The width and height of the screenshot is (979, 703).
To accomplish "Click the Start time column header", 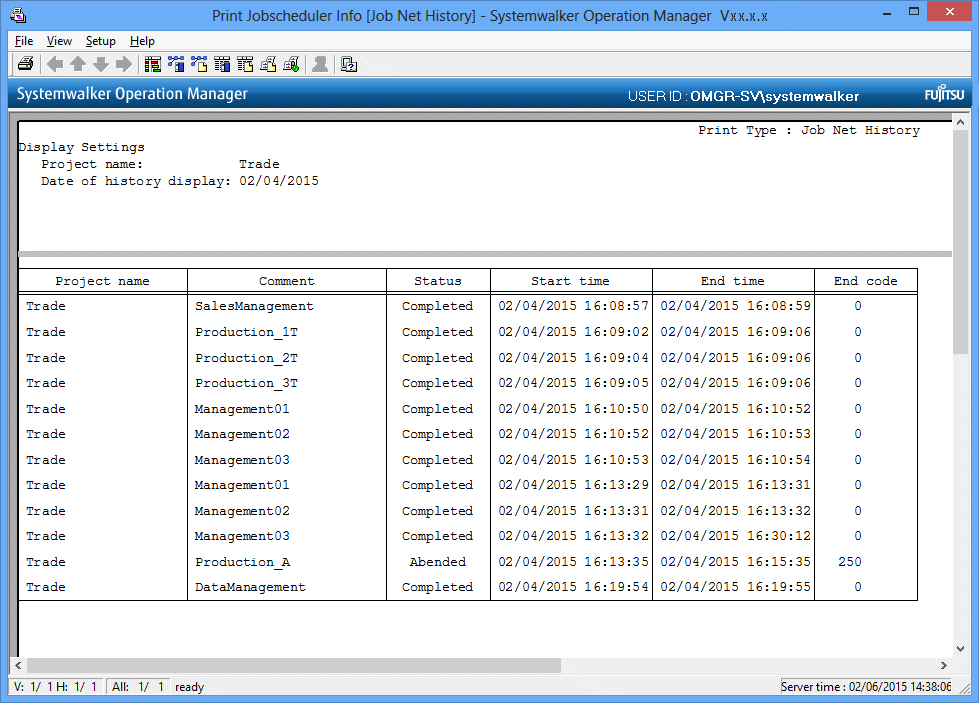I will click(x=570, y=281).
